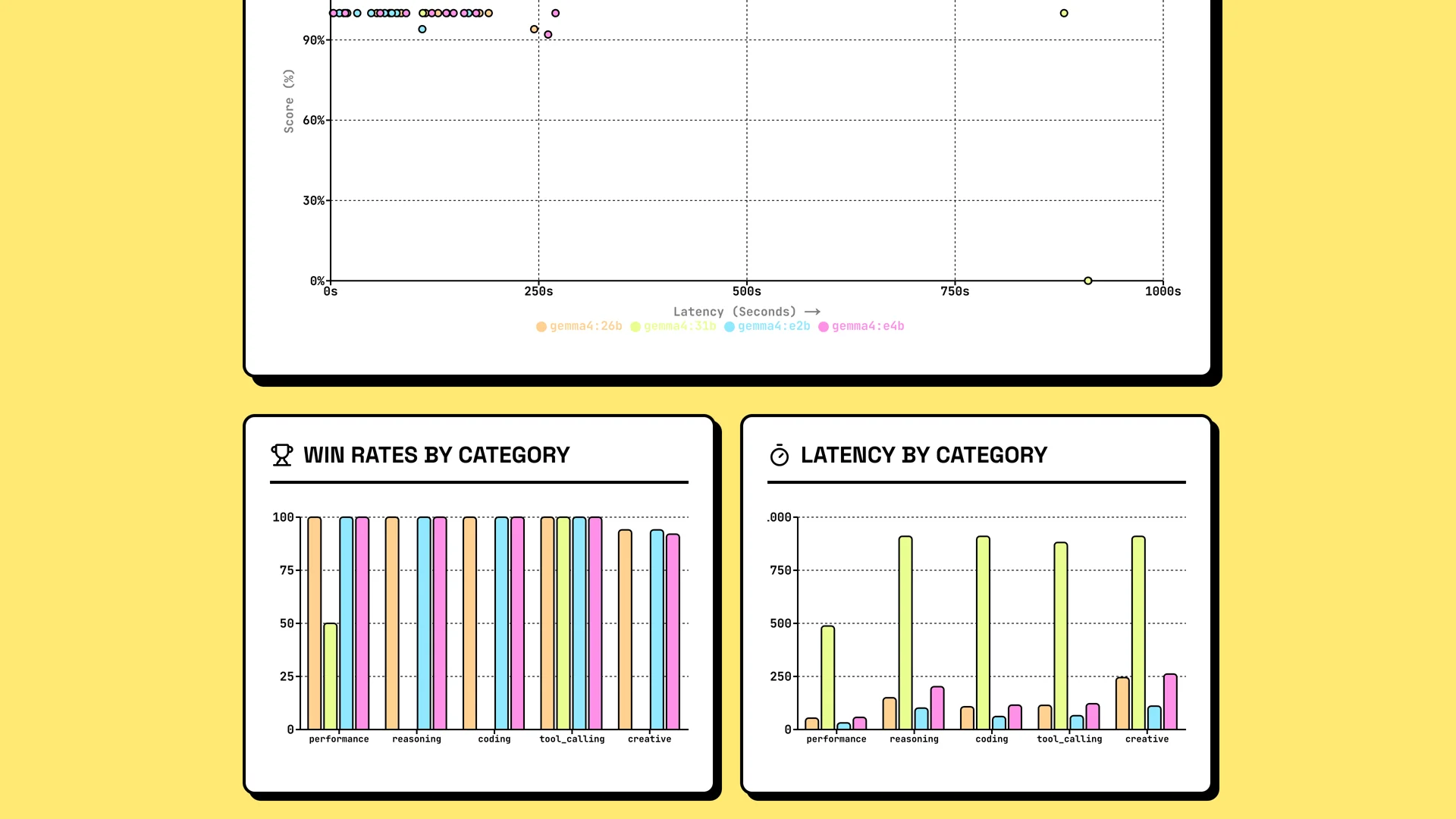Click the 'reasoning' label under win rates
The width and height of the screenshot is (1456, 819).
[416, 739]
